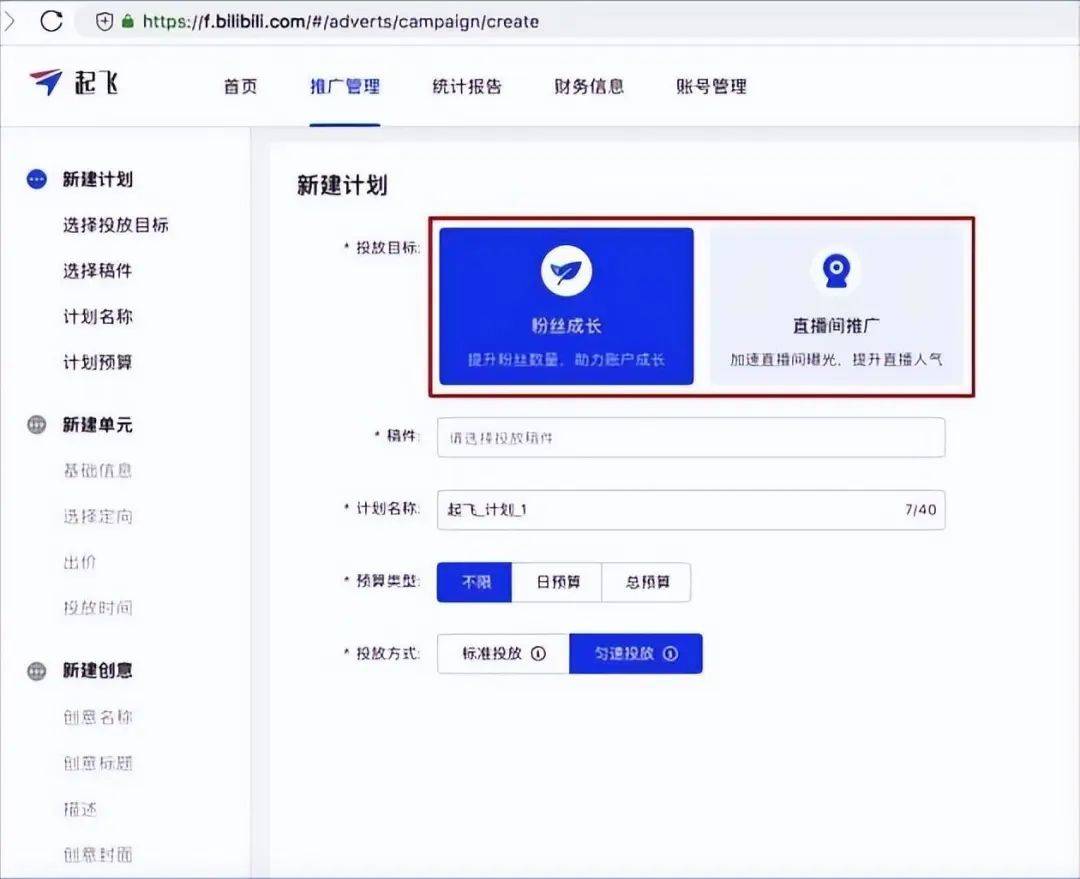Click info icon next to 标准投放
1080x879 pixels.
[539, 653]
